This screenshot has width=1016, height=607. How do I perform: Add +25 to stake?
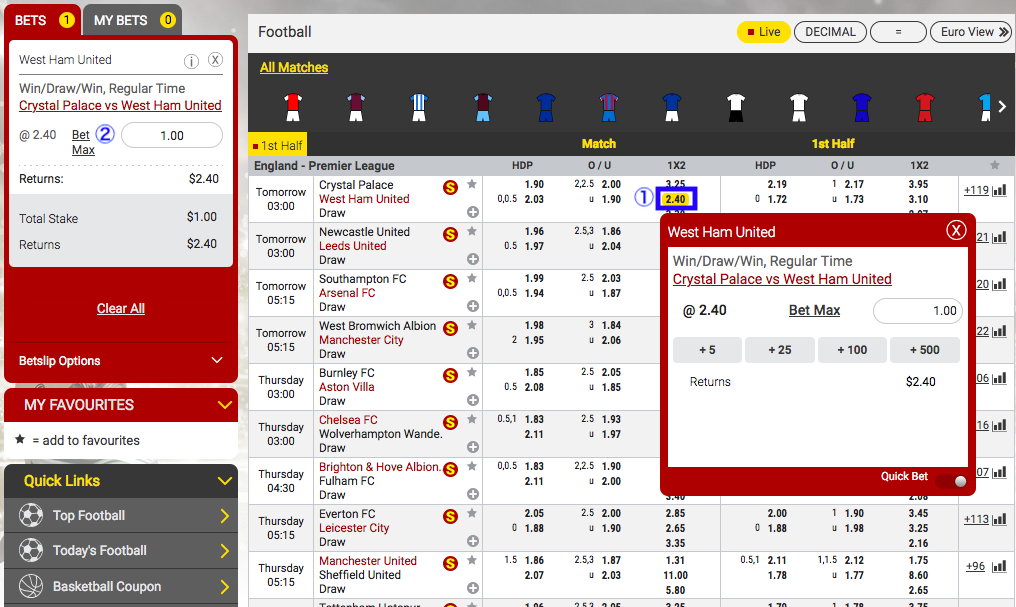click(x=779, y=350)
